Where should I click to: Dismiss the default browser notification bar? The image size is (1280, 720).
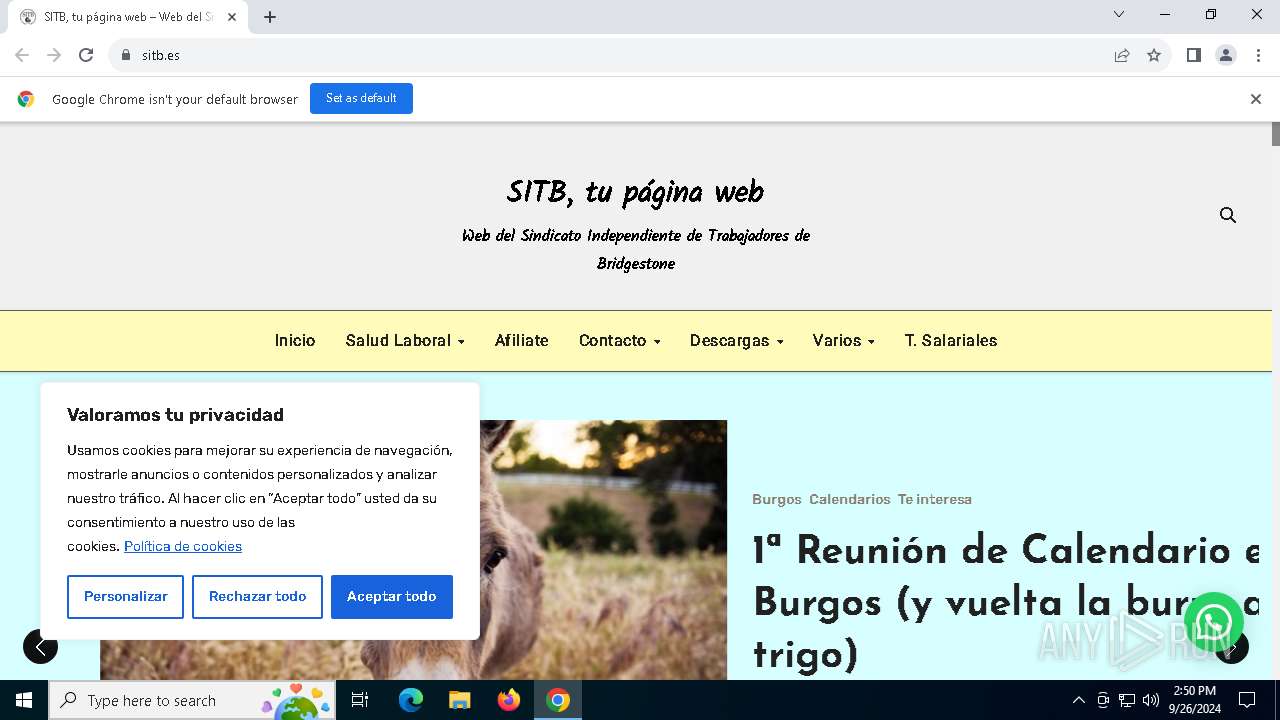(1255, 99)
